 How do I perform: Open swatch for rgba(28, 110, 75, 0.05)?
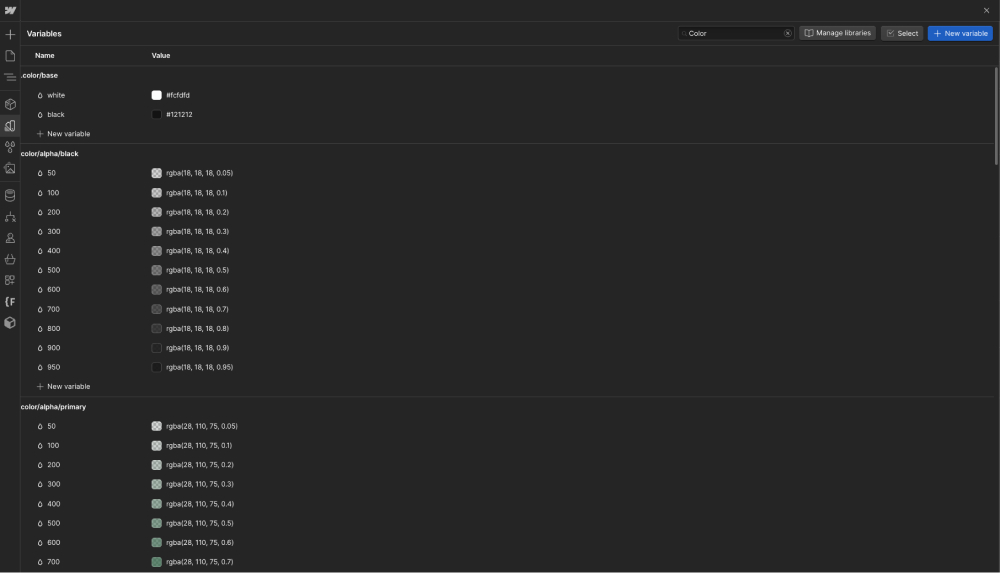(x=156, y=426)
